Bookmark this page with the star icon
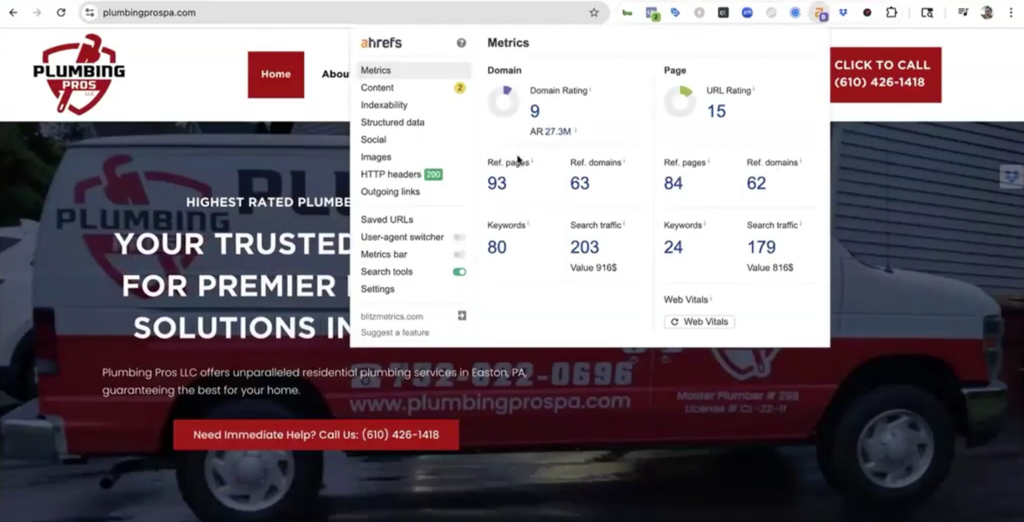This screenshot has width=1024, height=522. point(594,12)
